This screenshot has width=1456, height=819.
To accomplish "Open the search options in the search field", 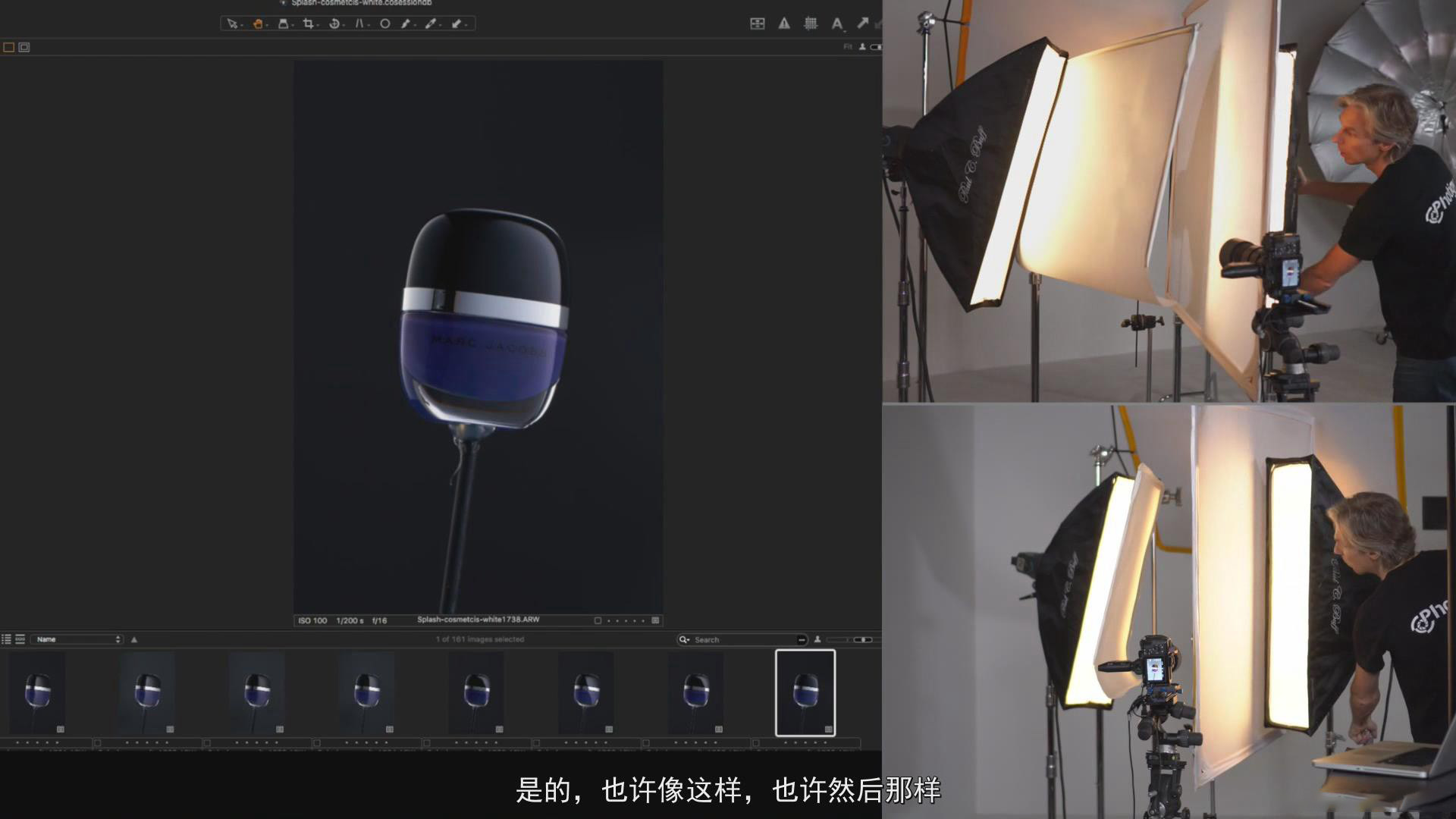I will [x=685, y=639].
